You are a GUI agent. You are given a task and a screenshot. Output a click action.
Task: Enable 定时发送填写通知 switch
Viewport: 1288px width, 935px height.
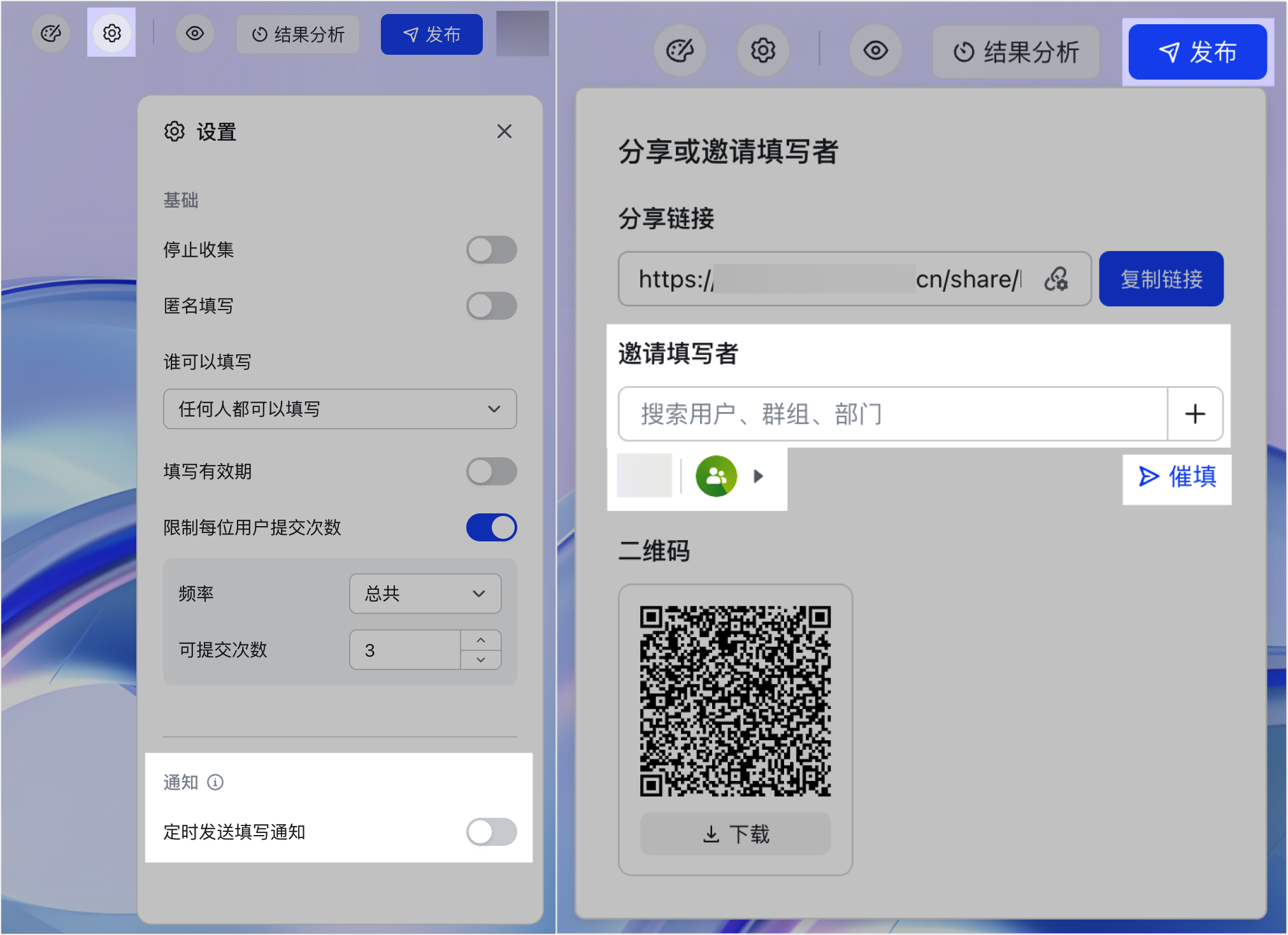[491, 832]
